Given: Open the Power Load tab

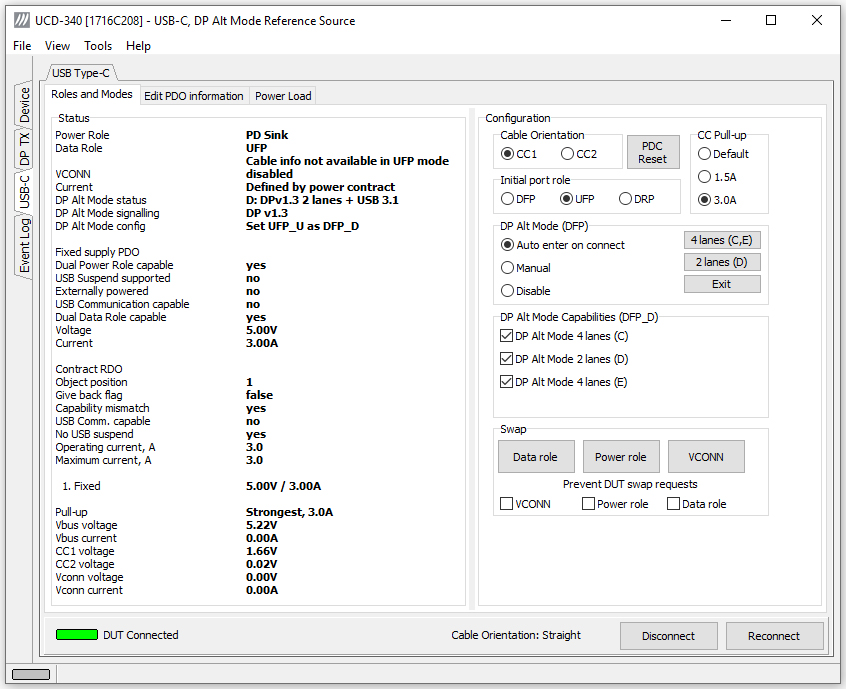Looking at the screenshot, I should coord(283,95).
